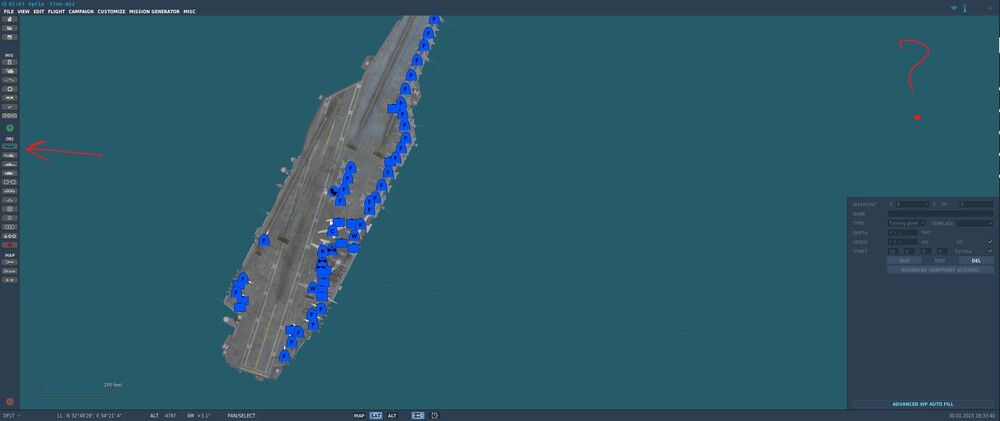The width and height of the screenshot is (1000, 421).
Task: Click the save mission icon
Action: pyautogui.click(x=10, y=37)
